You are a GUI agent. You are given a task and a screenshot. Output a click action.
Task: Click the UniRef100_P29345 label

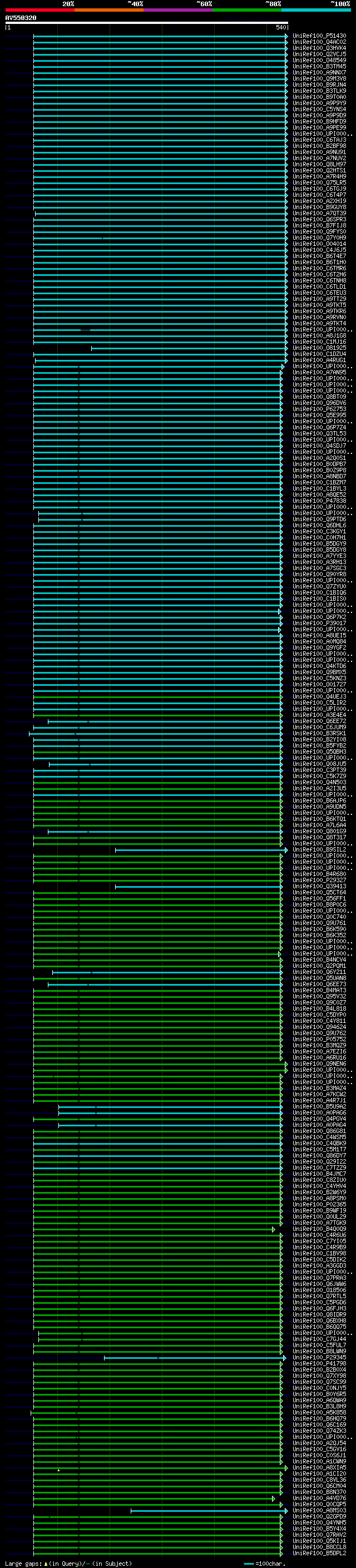(319, 1357)
